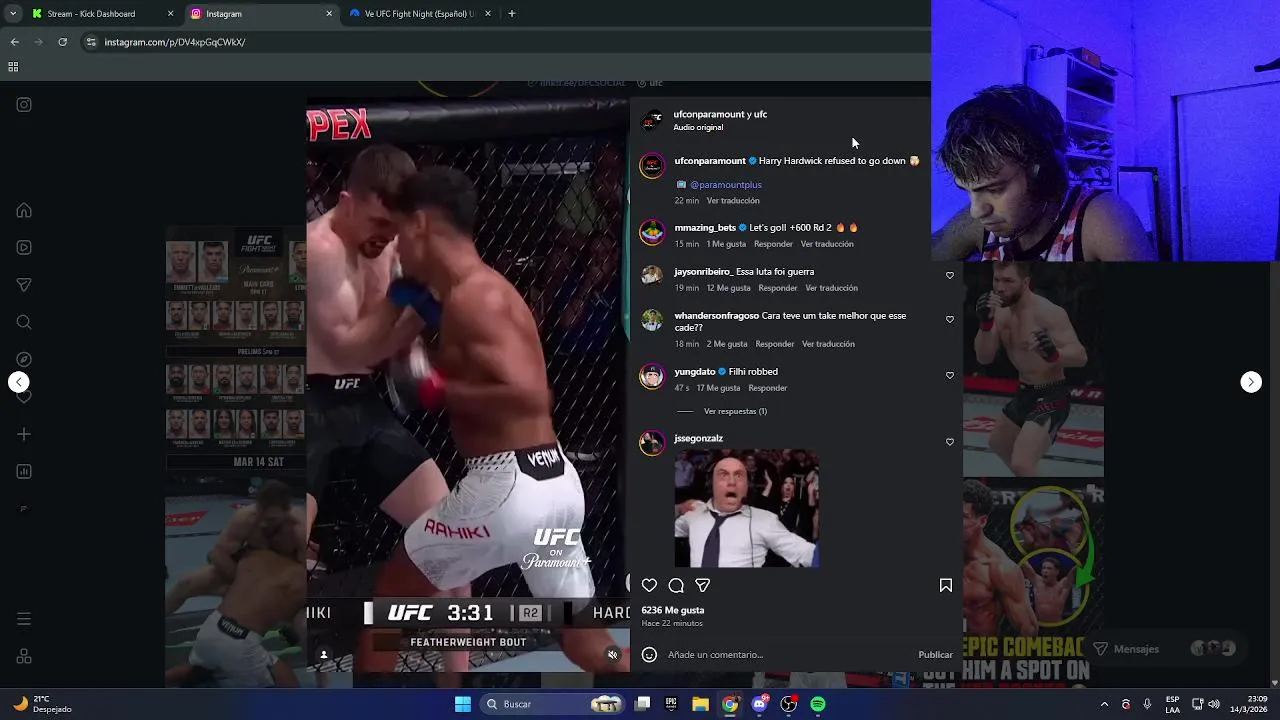The height and width of the screenshot is (720, 1280).
Task: Open the GIF in jssegonzalz's comment
Action: click(x=747, y=508)
